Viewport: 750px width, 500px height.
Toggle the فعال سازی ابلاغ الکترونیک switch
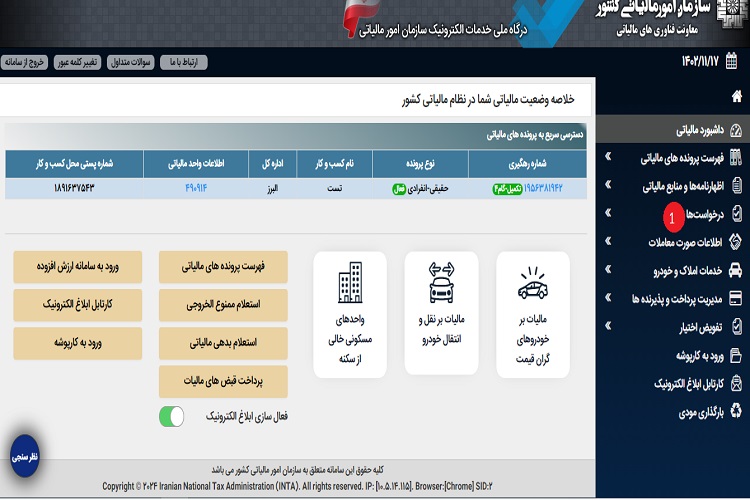click(171, 416)
